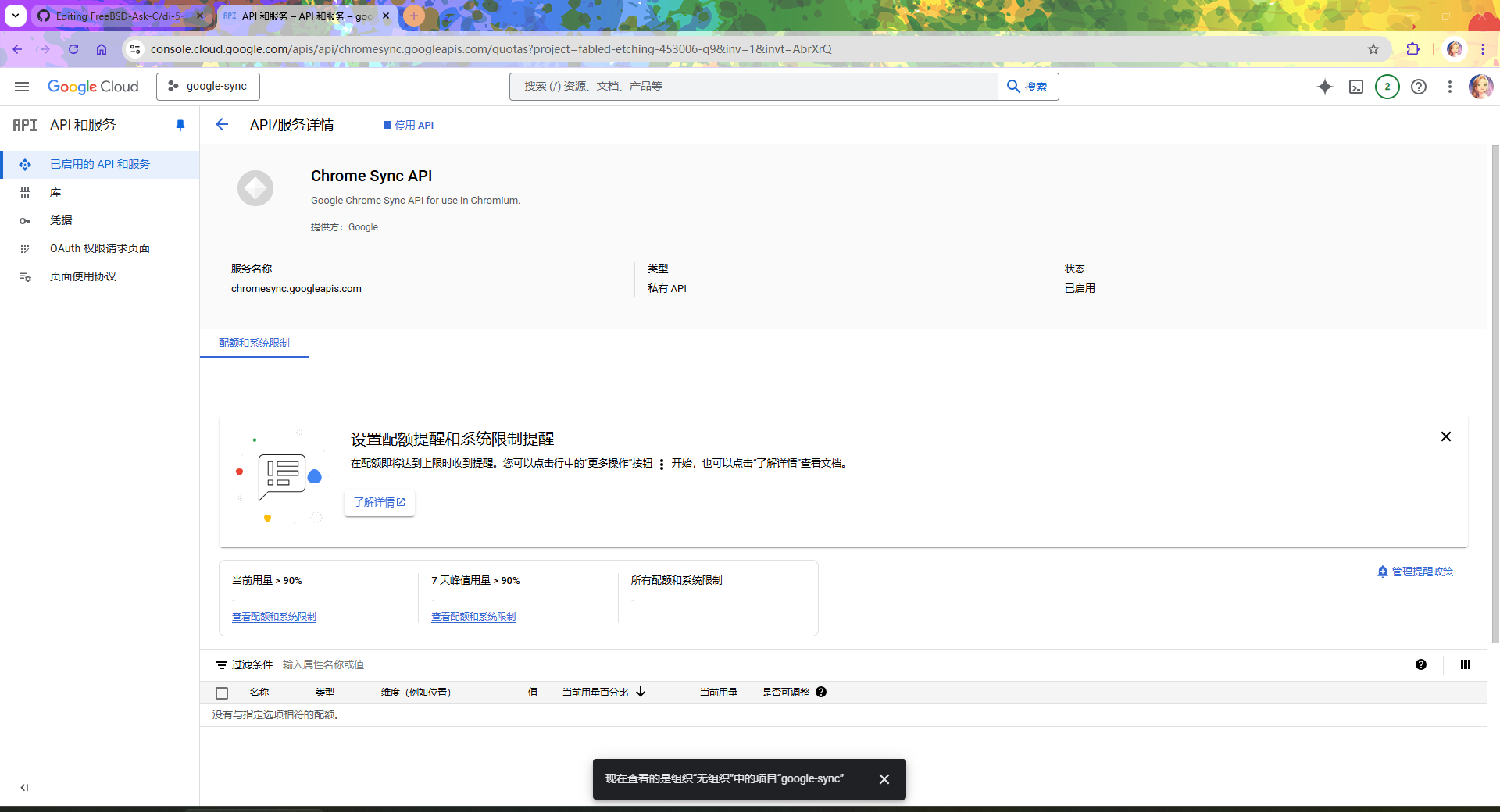
Task: Click the Chrome Sync API logo icon
Action: point(255,188)
